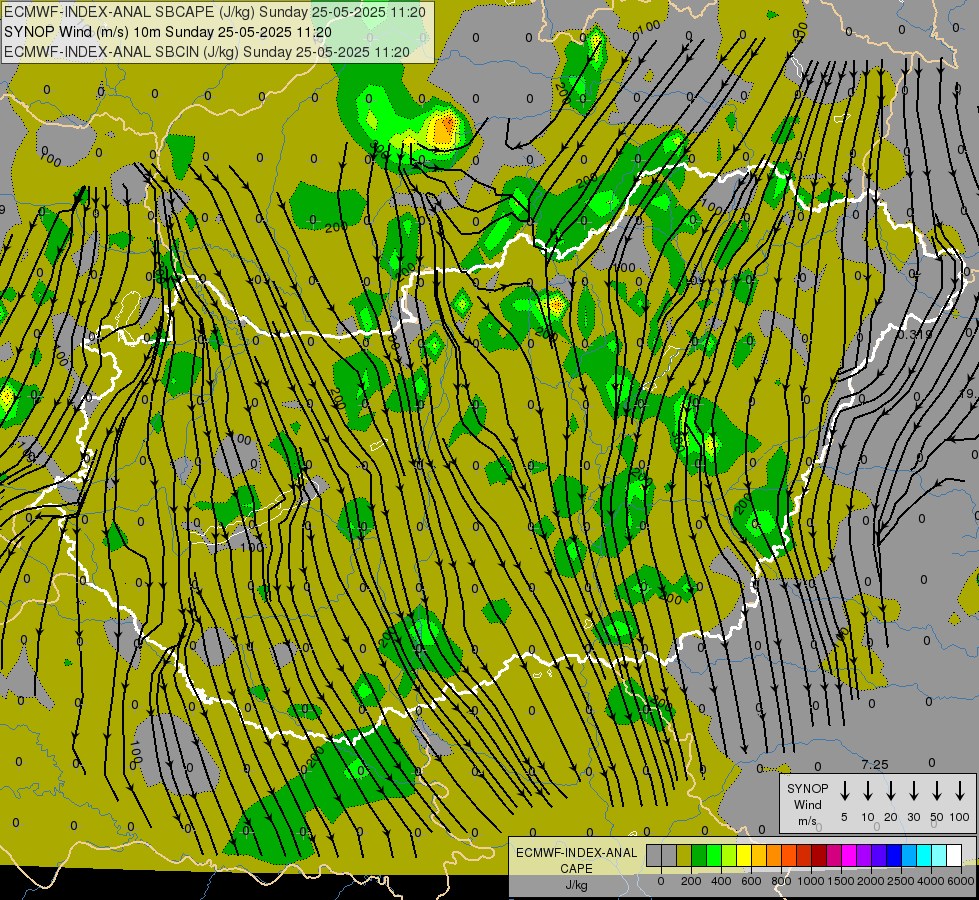
Task: Click the 600 tick label on CAPE scale
Action: pos(751,881)
